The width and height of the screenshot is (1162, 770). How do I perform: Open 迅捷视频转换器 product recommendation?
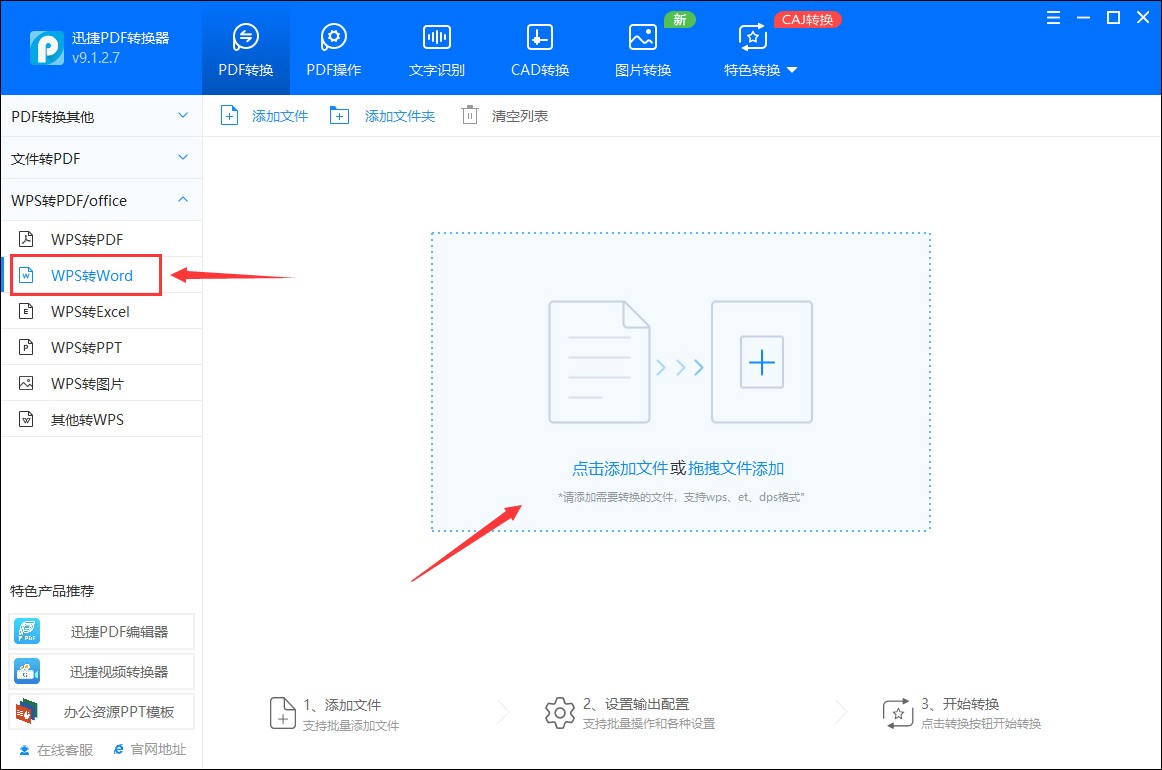[x=102, y=671]
